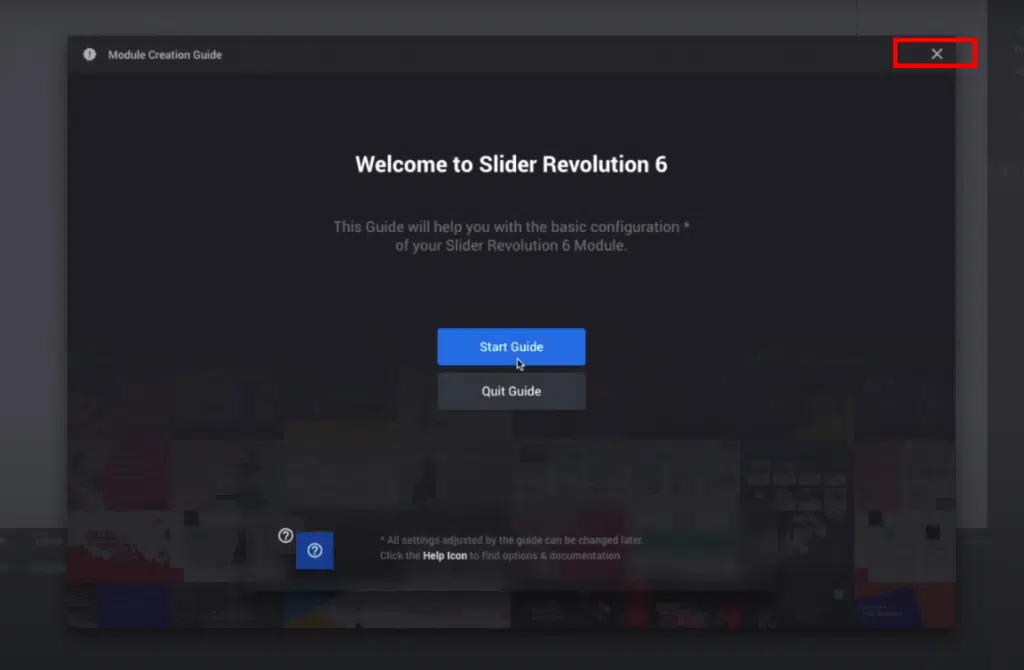Click the empty dialog title bar area

[x=550, y=54]
